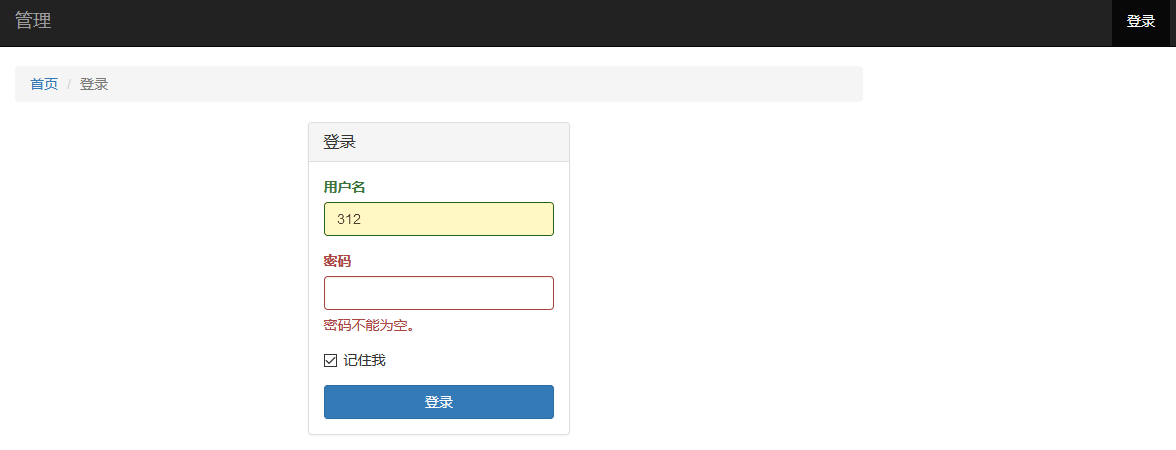Click the empty 密码 input field
The image size is (1176, 450).
coord(438,293)
